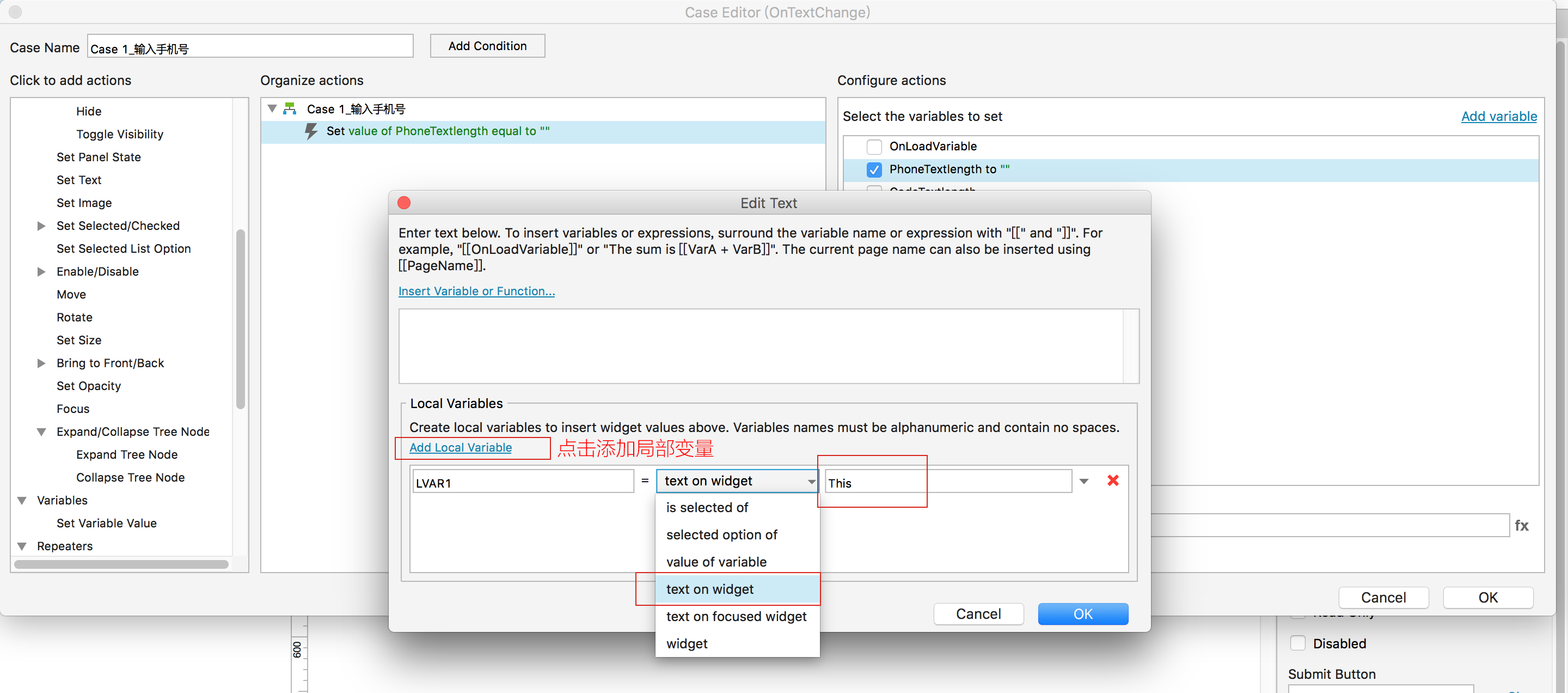Click the Add Local Variable link
Screen dimensions: 1568x693
[x=460, y=448]
